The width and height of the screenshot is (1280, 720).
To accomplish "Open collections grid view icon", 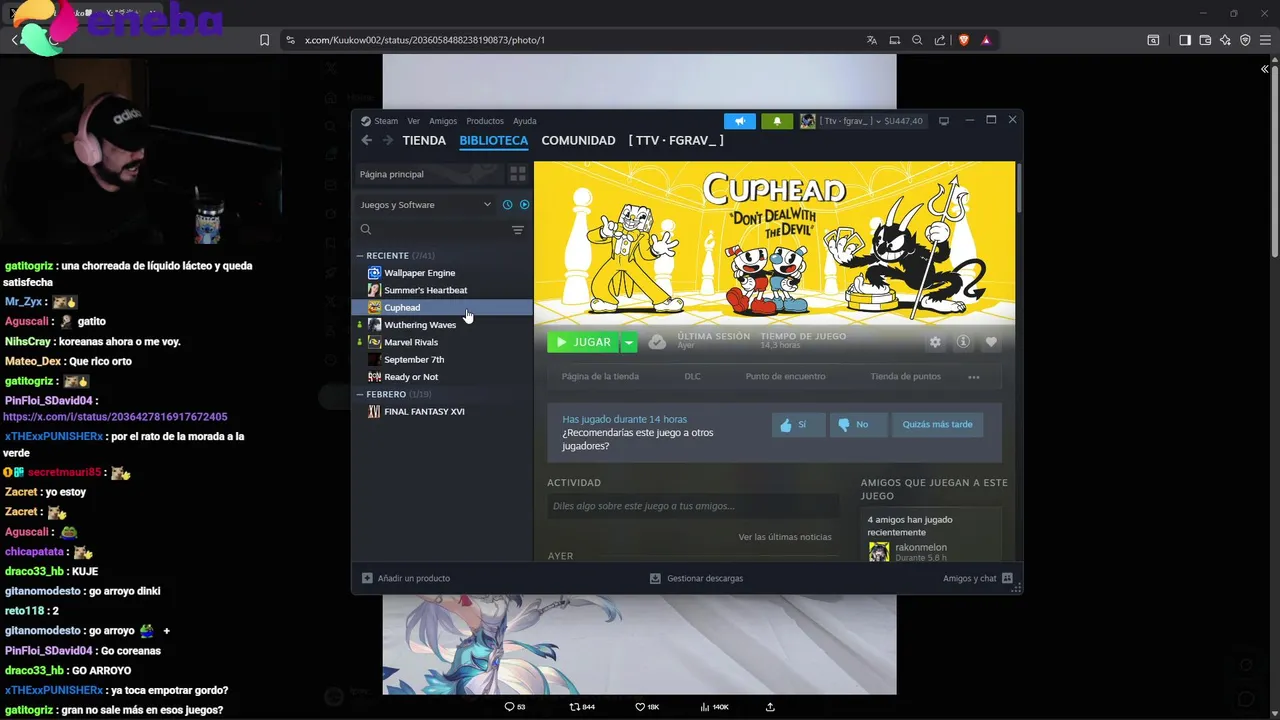I will coord(518,174).
